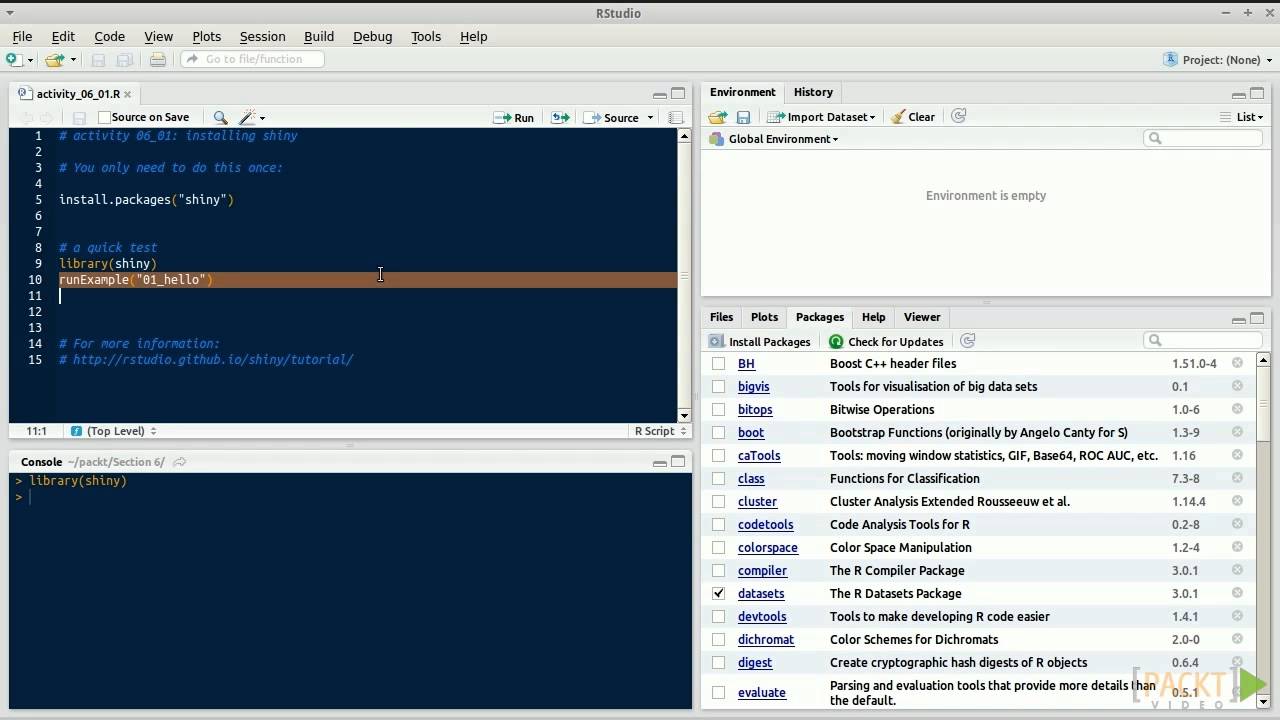Open the Global Environment dropdown
1280x720 pixels.
(774, 139)
